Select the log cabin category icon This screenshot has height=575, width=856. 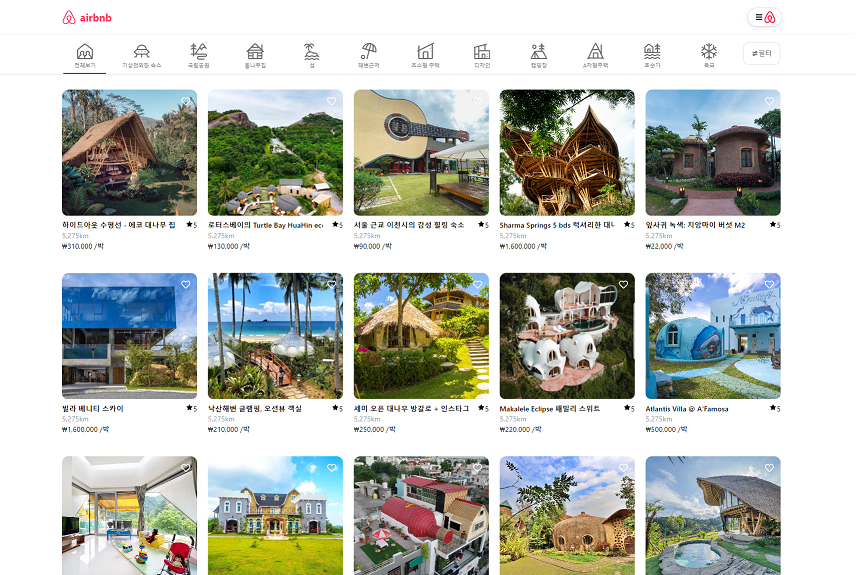(x=255, y=51)
